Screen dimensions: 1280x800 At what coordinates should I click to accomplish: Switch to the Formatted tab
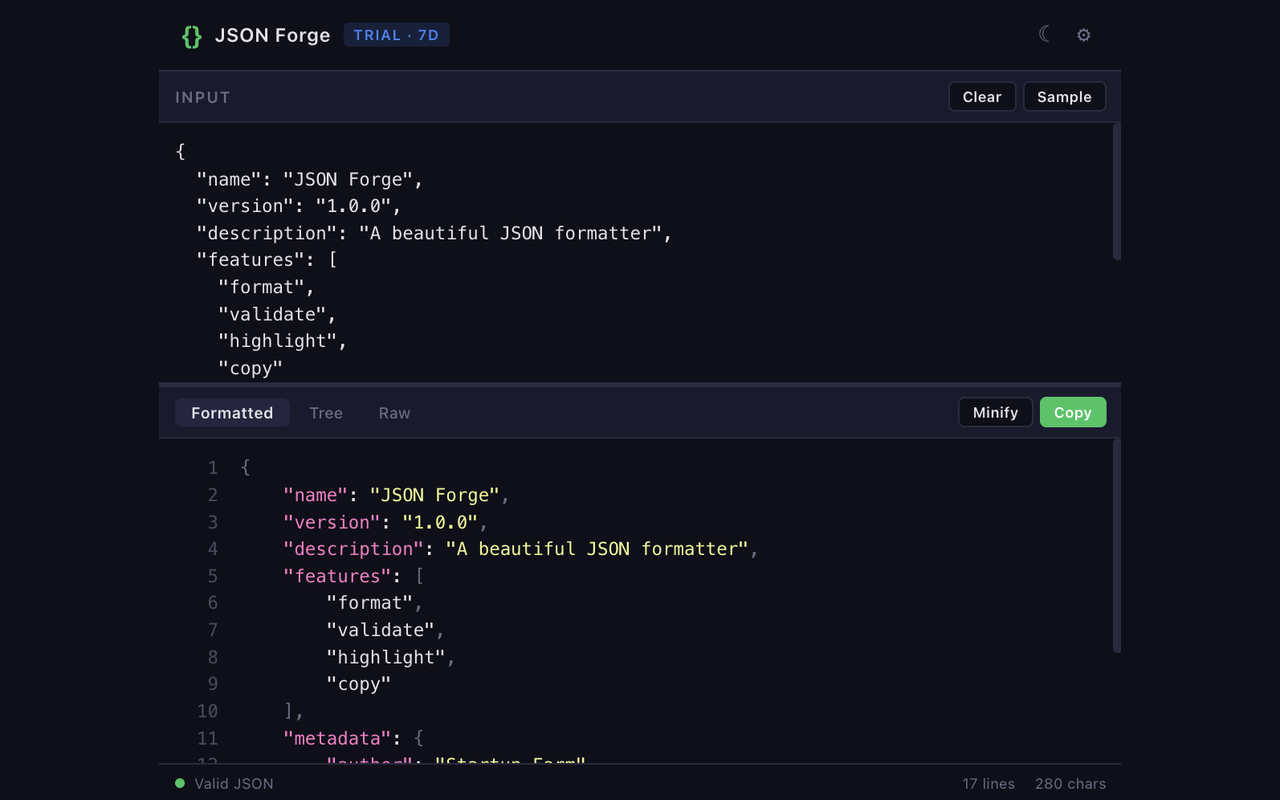click(x=232, y=413)
